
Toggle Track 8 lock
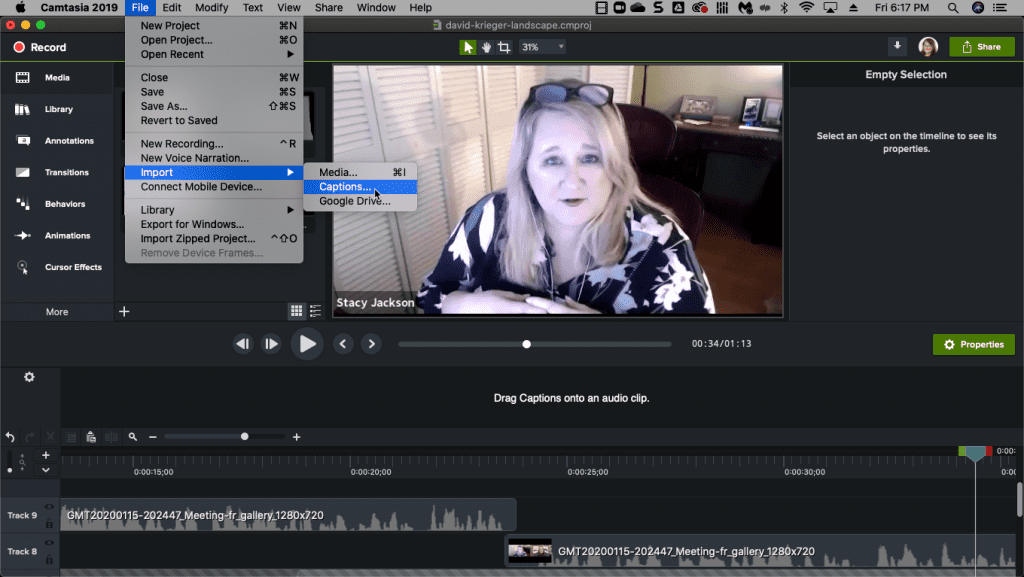pyautogui.click(x=49, y=559)
